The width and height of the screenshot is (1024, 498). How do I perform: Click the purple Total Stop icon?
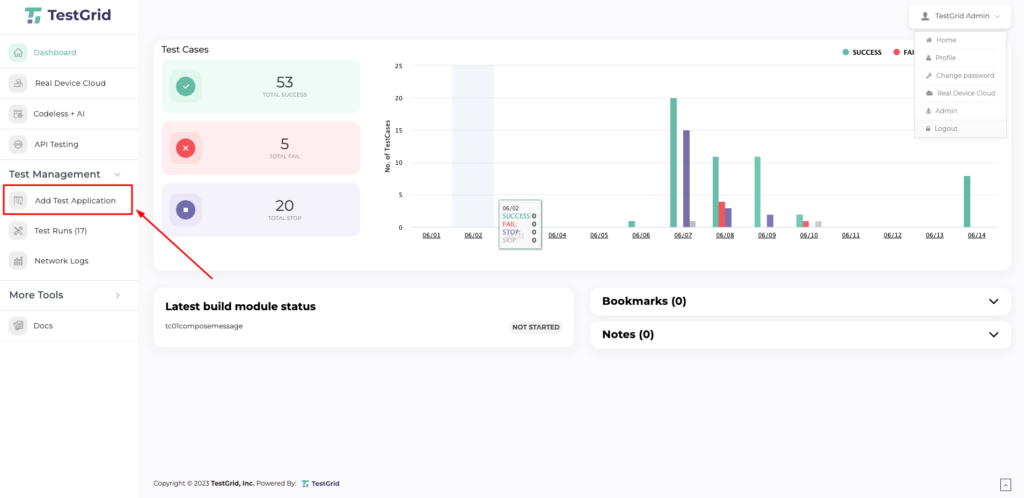click(185, 210)
